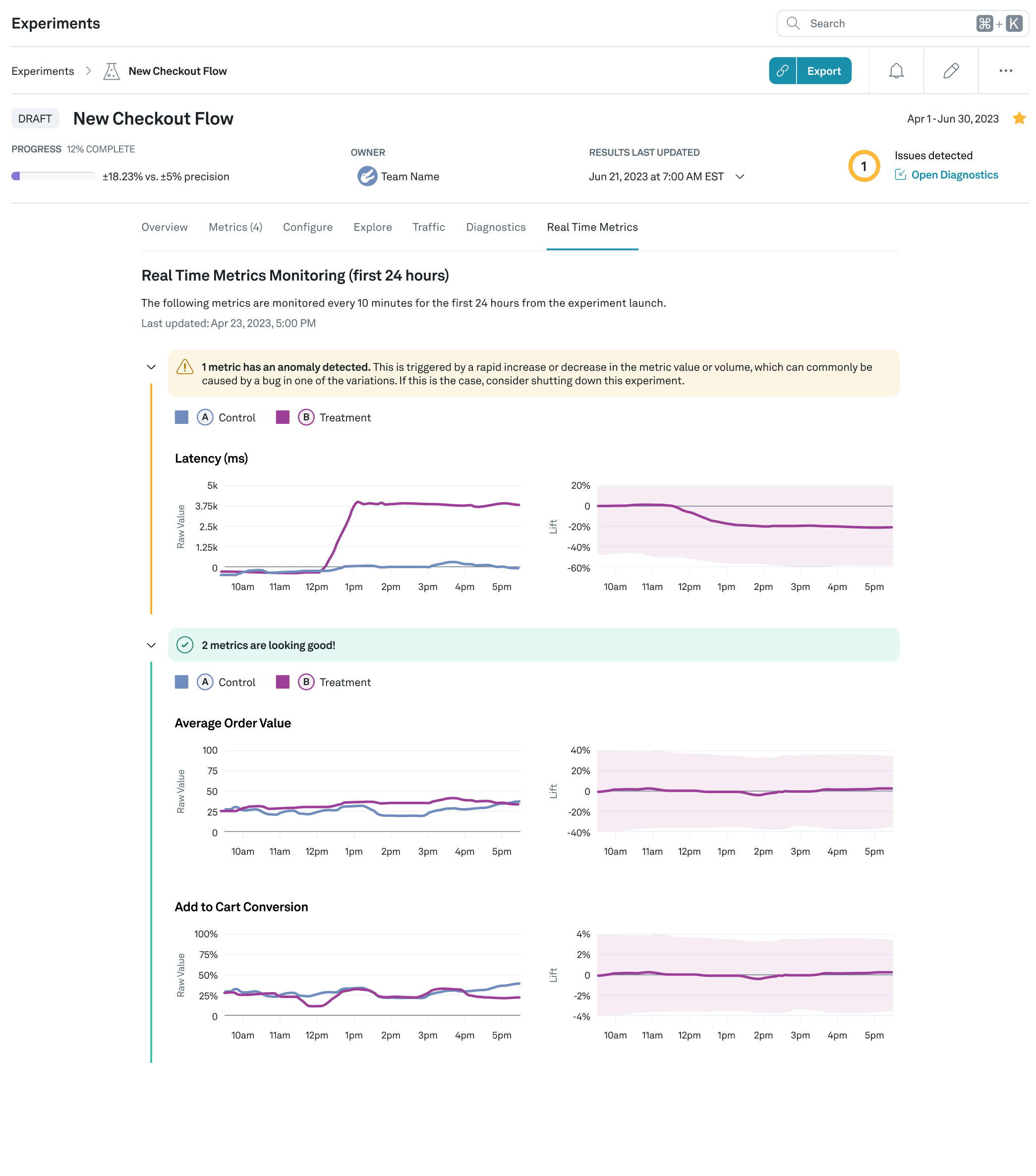Viewport: 1036px width, 1176px height.
Task: Click the copy link icon beside Export
Action: pyautogui.click(x=782, y=71)
